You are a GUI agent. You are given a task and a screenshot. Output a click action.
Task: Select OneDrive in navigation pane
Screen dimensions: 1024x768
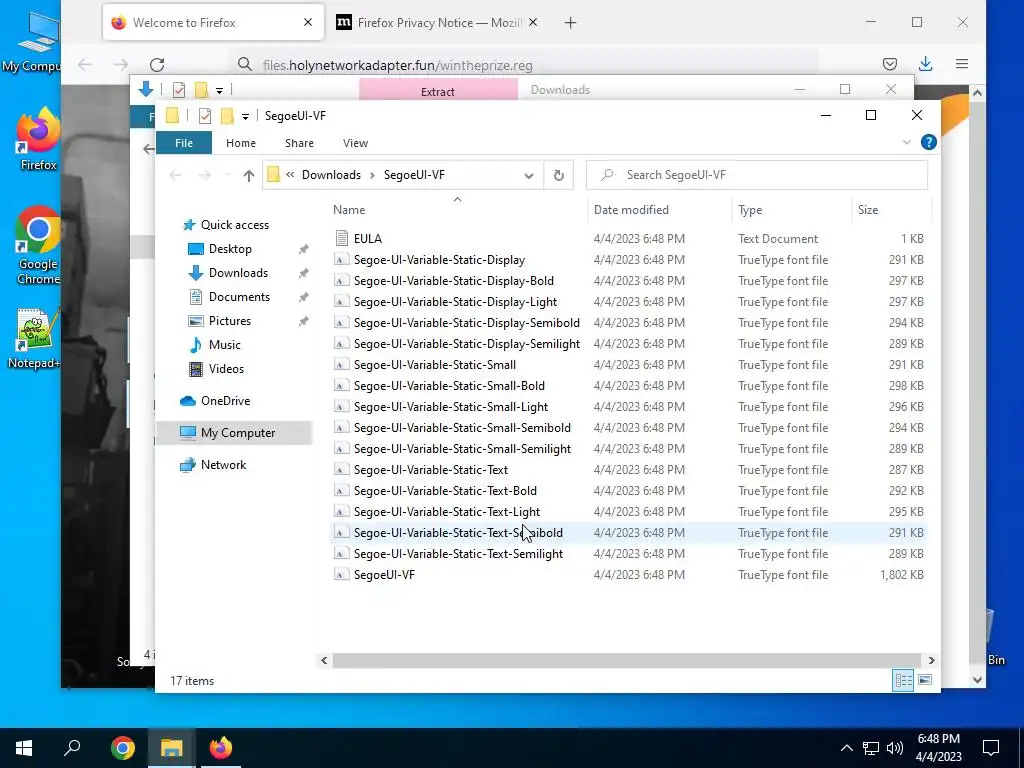click(225, 401)
